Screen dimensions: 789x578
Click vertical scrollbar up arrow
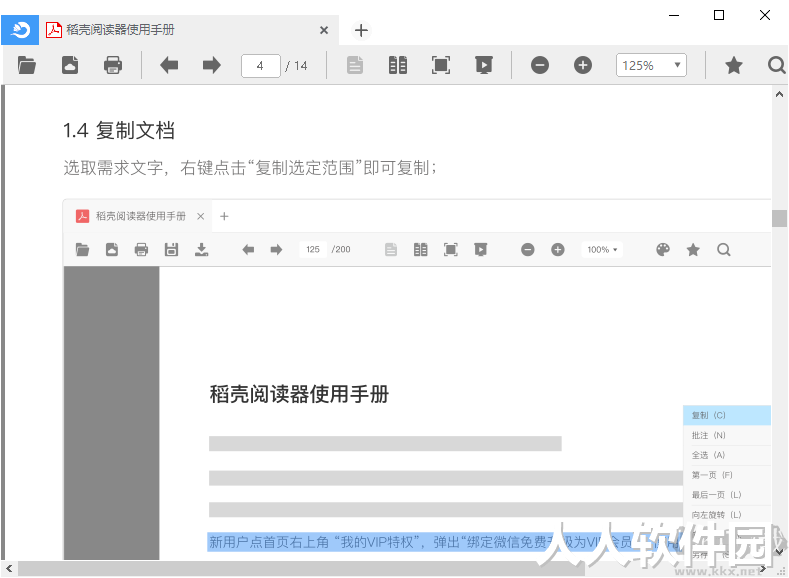pos(779,94)
